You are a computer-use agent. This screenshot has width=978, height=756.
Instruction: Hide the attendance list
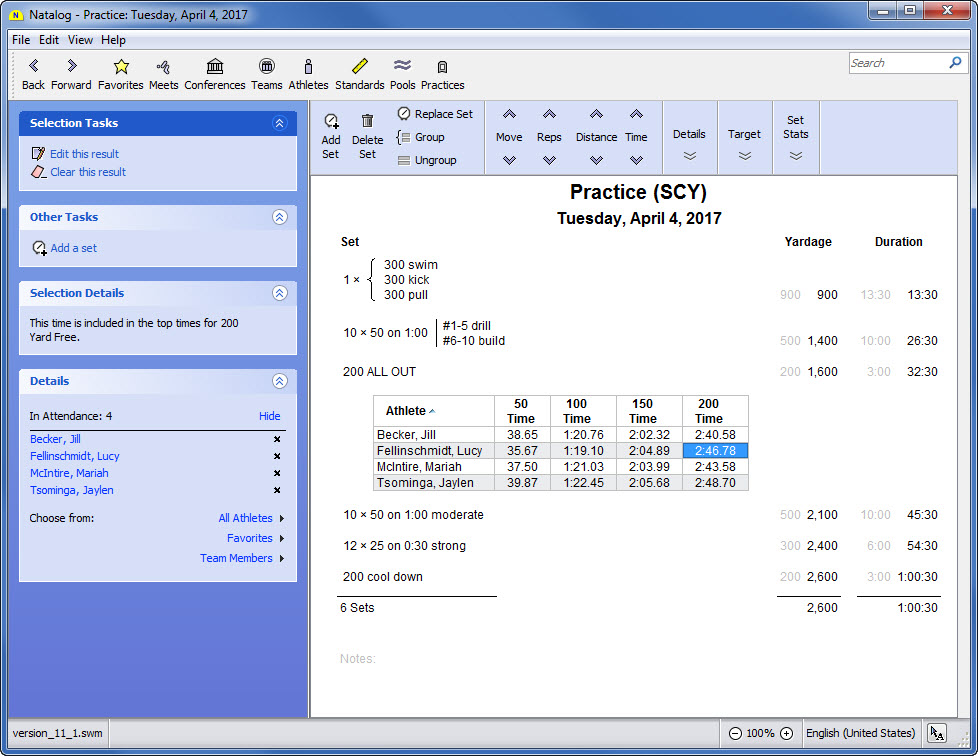269,416
